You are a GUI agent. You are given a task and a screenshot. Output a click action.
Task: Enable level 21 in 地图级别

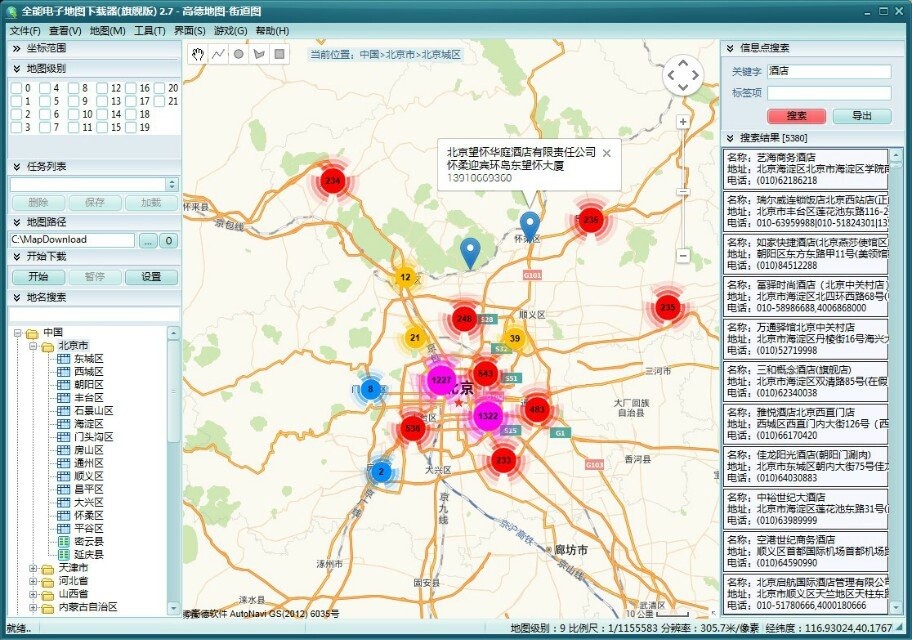[158, 100]
